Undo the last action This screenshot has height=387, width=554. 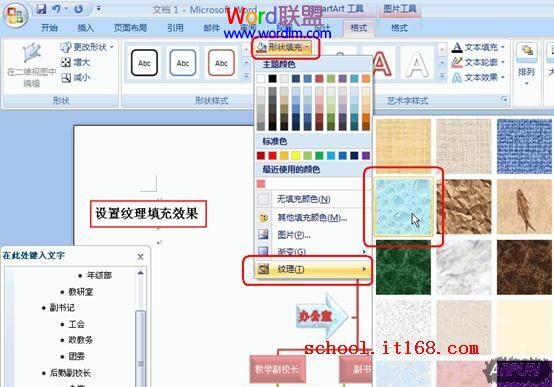(x=56, y=9)
